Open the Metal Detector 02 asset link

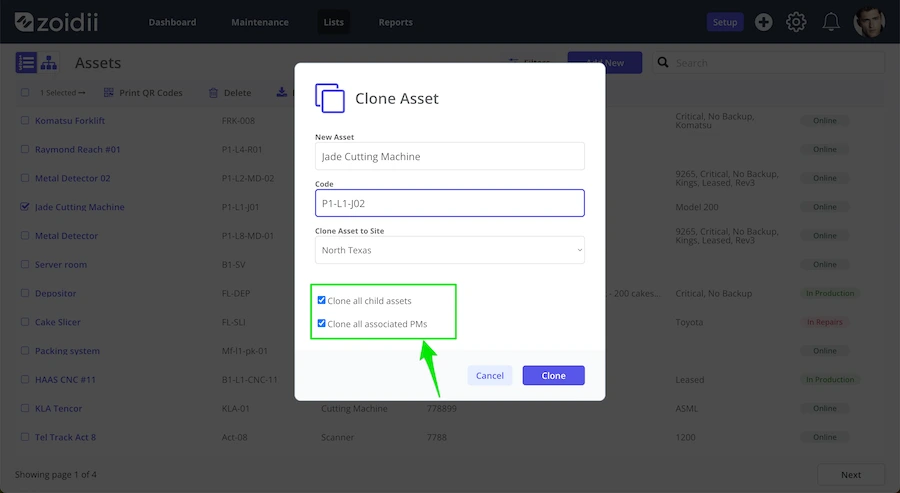tap(72, 178)
